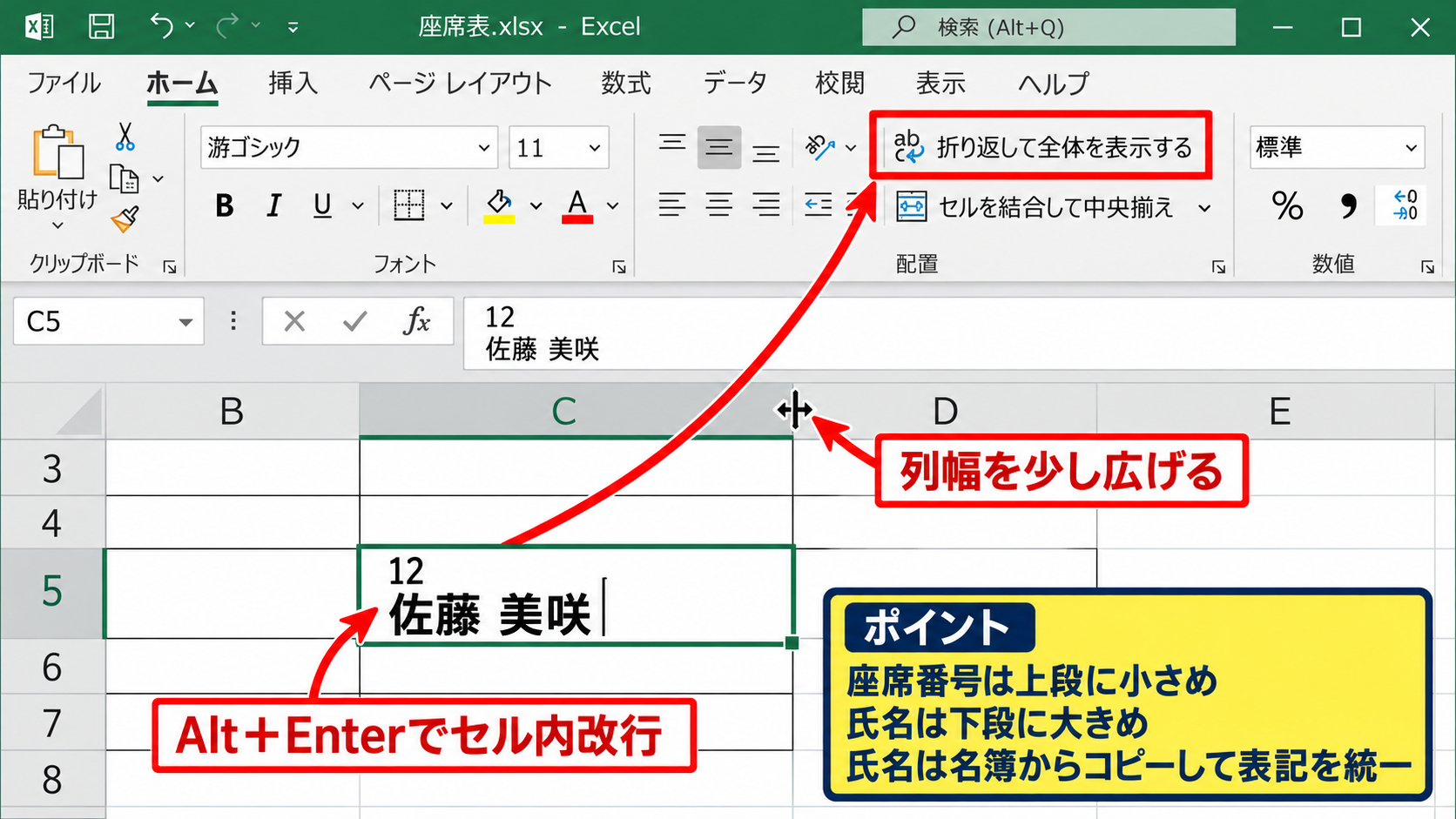Switch to the 校閲 tab
The width and height of the screenshot is (1456, 819).
(839, 83)
